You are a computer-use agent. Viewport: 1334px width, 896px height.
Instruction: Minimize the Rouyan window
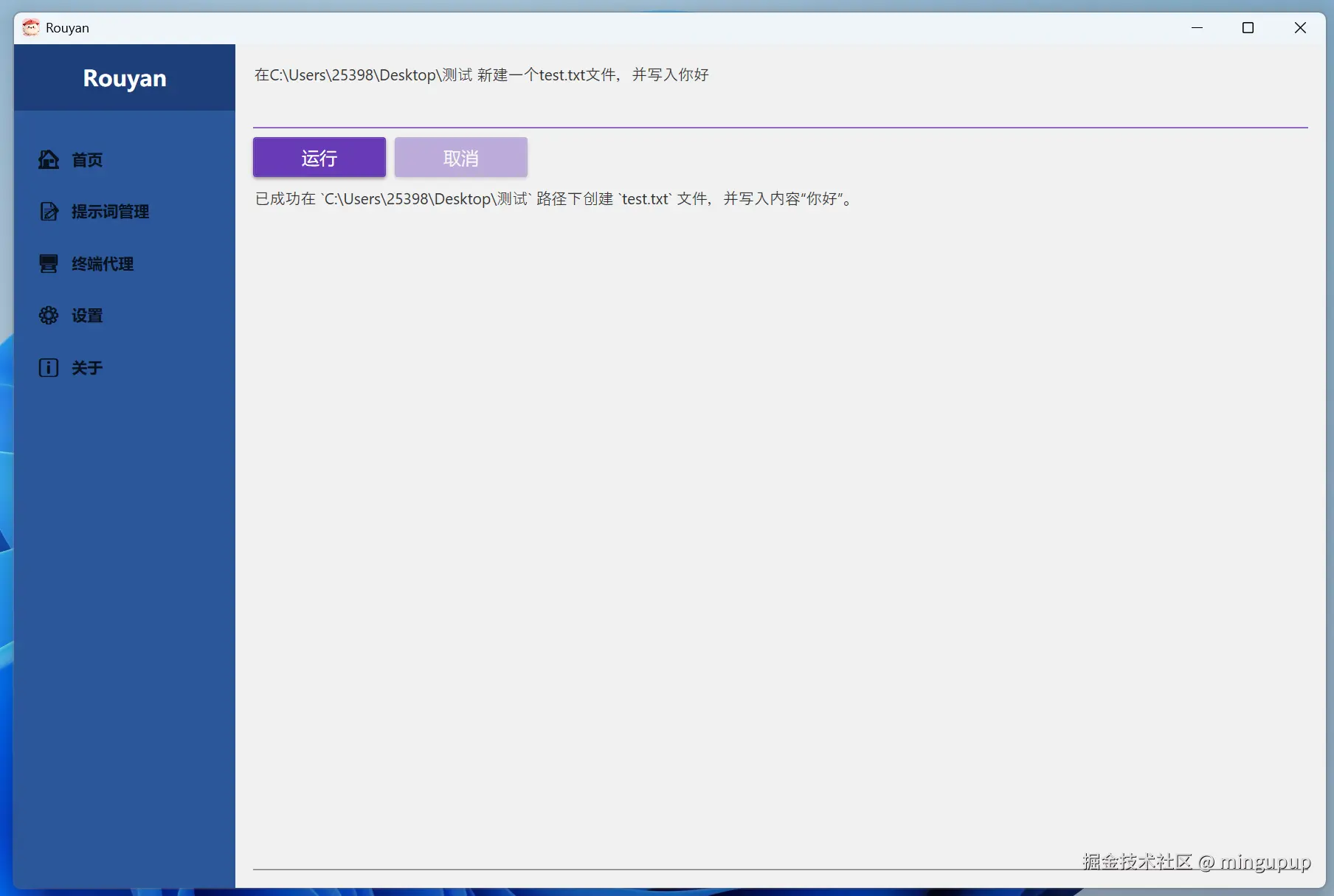point(1198,28)
